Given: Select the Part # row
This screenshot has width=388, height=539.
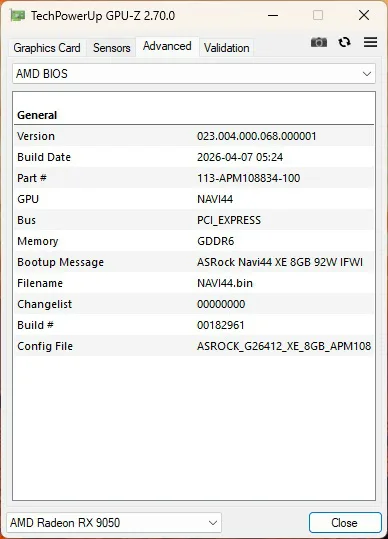Looking at the screenshot, I should [x=194, y=178].
